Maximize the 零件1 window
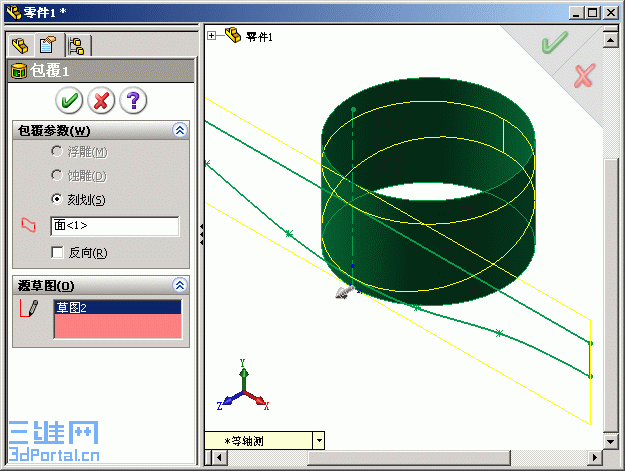The width and height of the screenshot is (625, 471). click(593, 13)
